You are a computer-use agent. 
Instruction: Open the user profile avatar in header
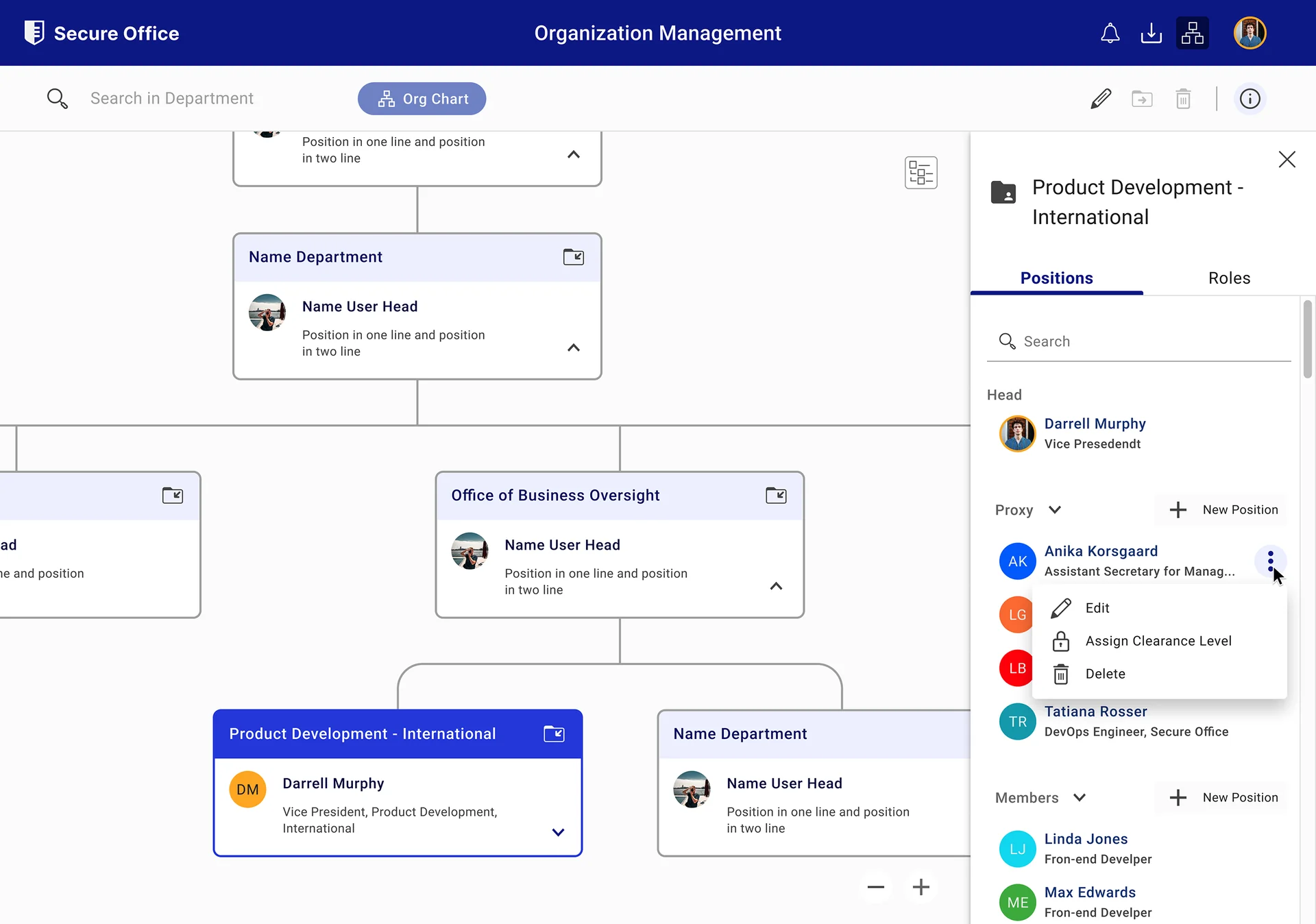pos(1250,33)
